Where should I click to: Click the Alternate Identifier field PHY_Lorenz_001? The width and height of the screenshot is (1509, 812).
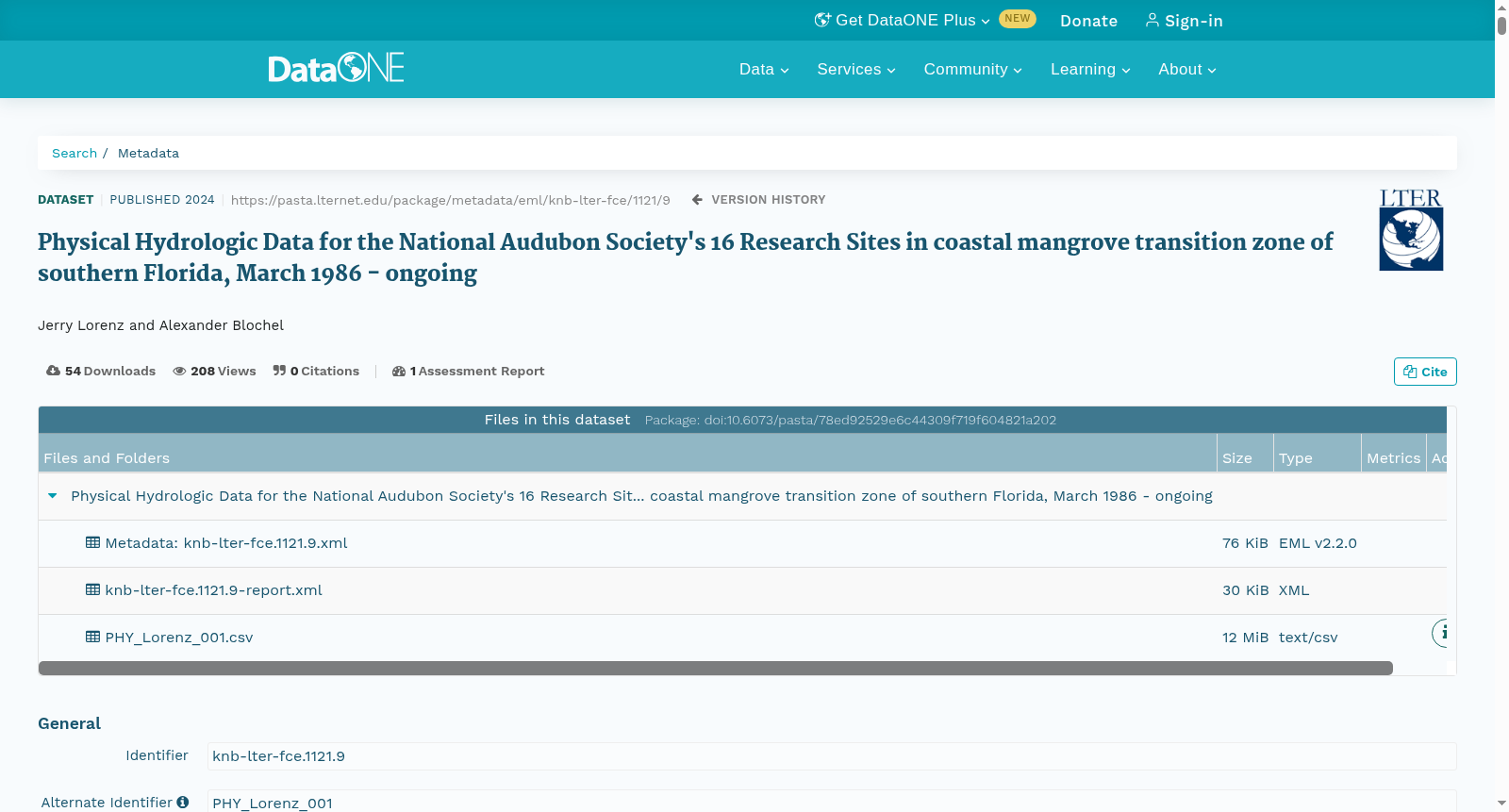coord(832,803)
